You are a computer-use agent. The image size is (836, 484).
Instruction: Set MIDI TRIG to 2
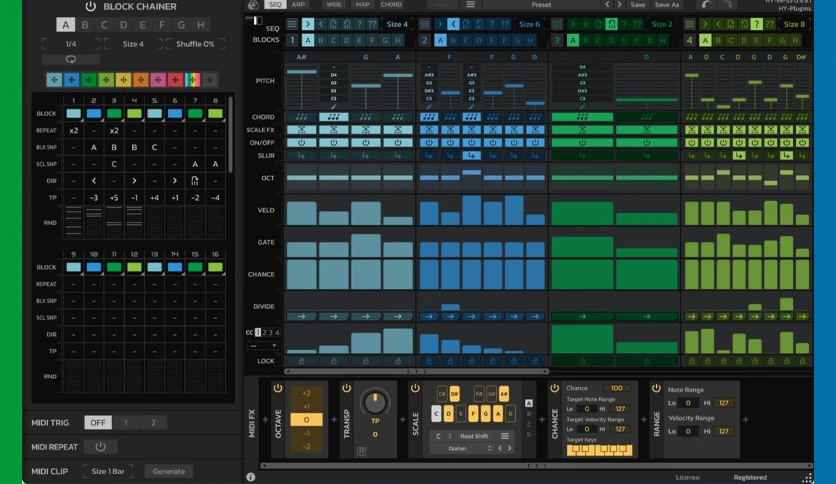point(153,423)
